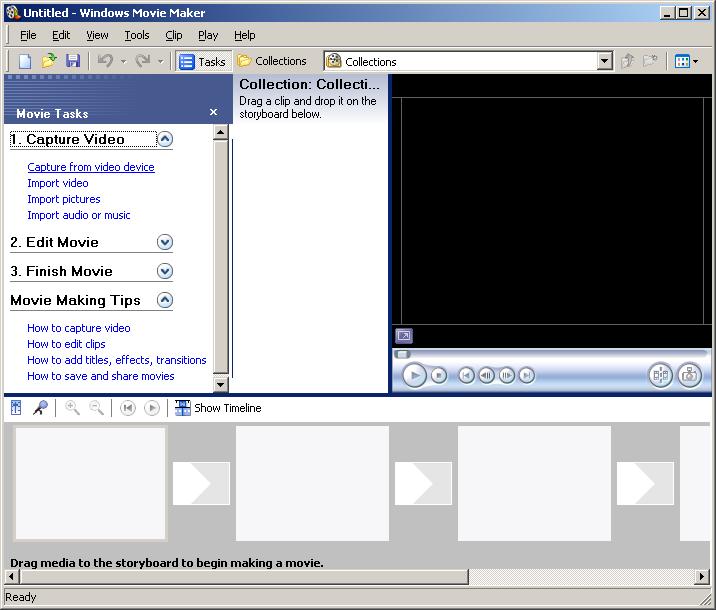Split the clip at current frame

[x=660, y=376]
